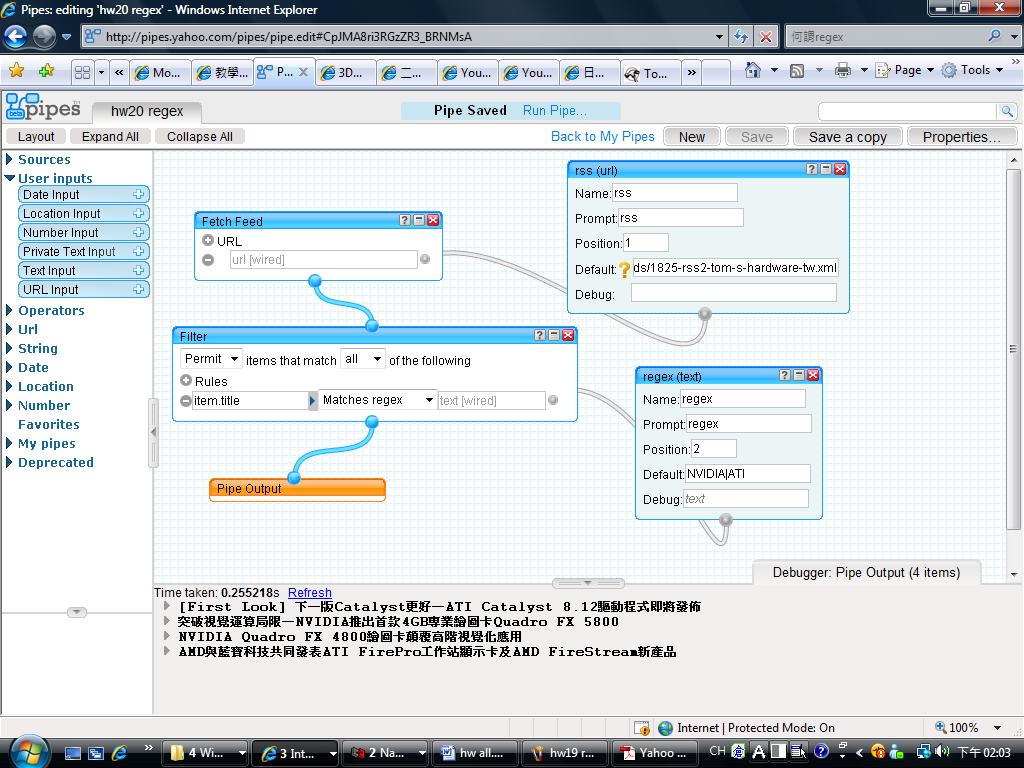Open help for rss (url) module
1024x768 pixels.
[x=812, y=169]
